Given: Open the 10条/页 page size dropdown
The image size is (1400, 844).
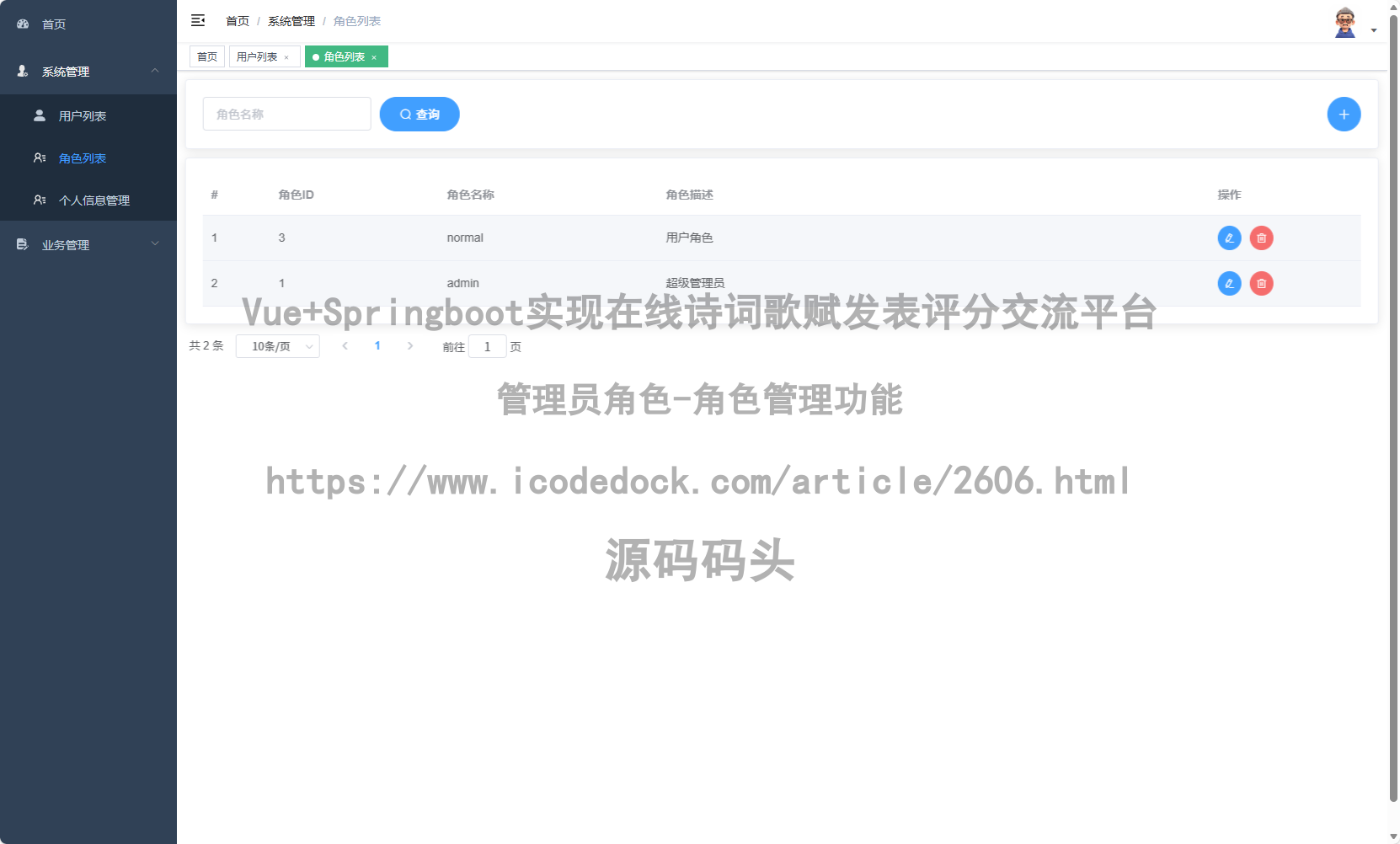Looking at the screenshot, I should click(278, 345).
